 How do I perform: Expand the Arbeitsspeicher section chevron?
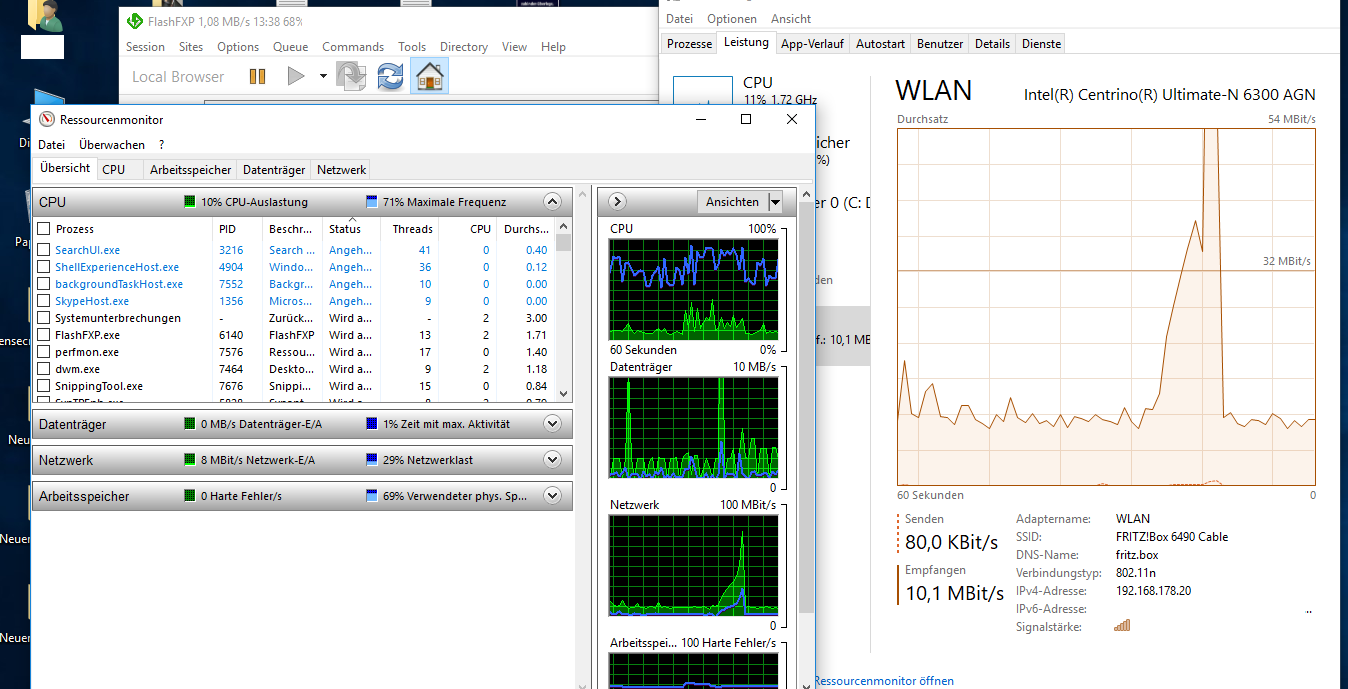click(x=552, y=496)
